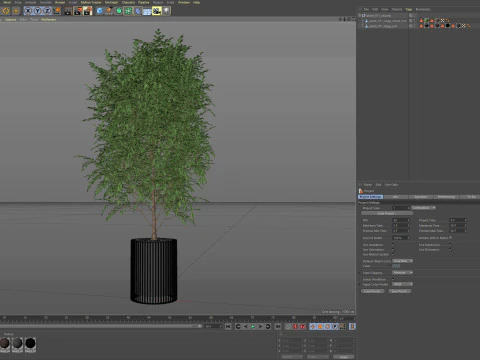Click the green array modeling icon
The width and height of the screenshot is (480, 360).
pos(128,11)
